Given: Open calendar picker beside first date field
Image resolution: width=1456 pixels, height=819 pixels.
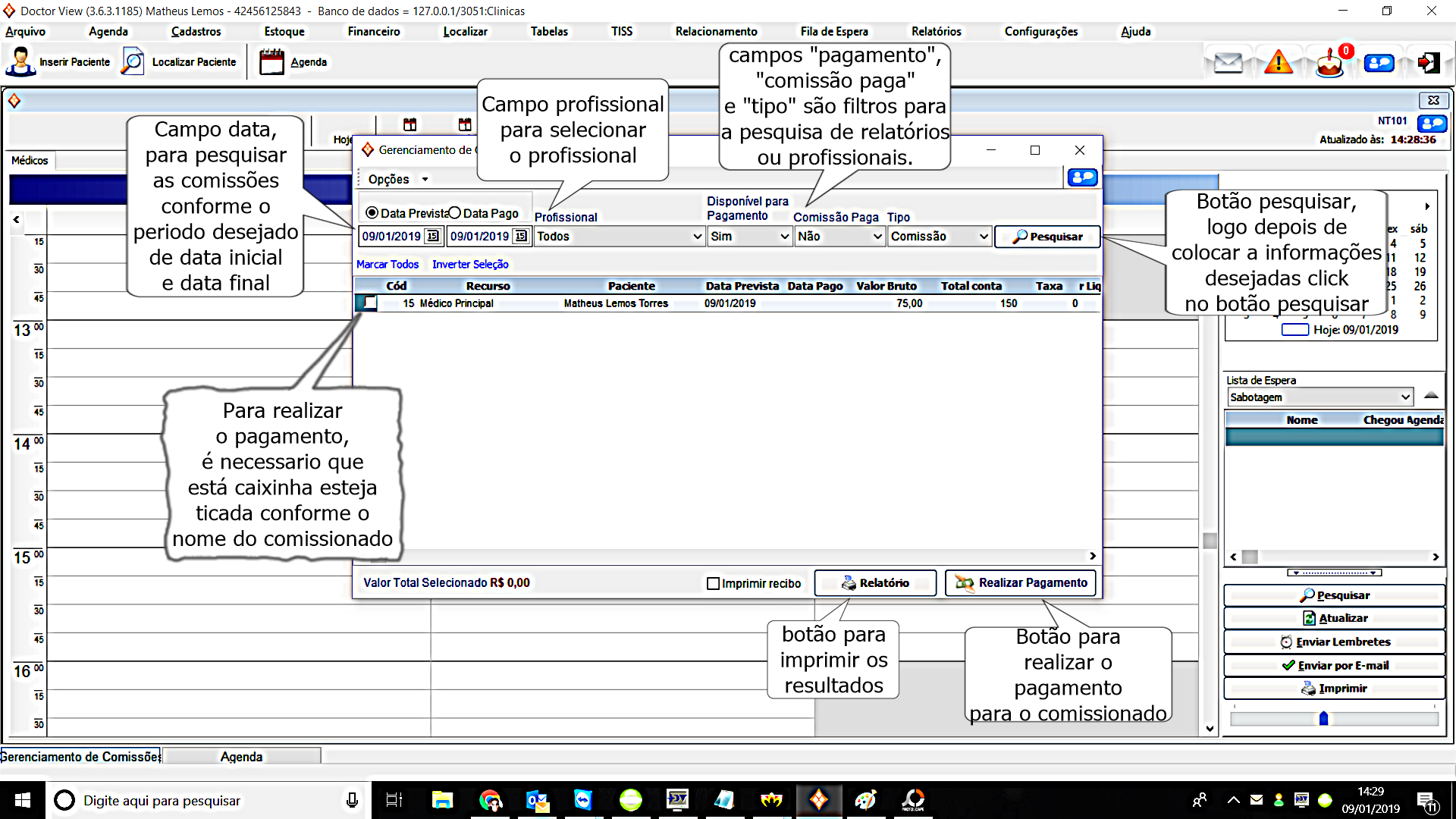Looking at the screenshot, I should point(432,237).
